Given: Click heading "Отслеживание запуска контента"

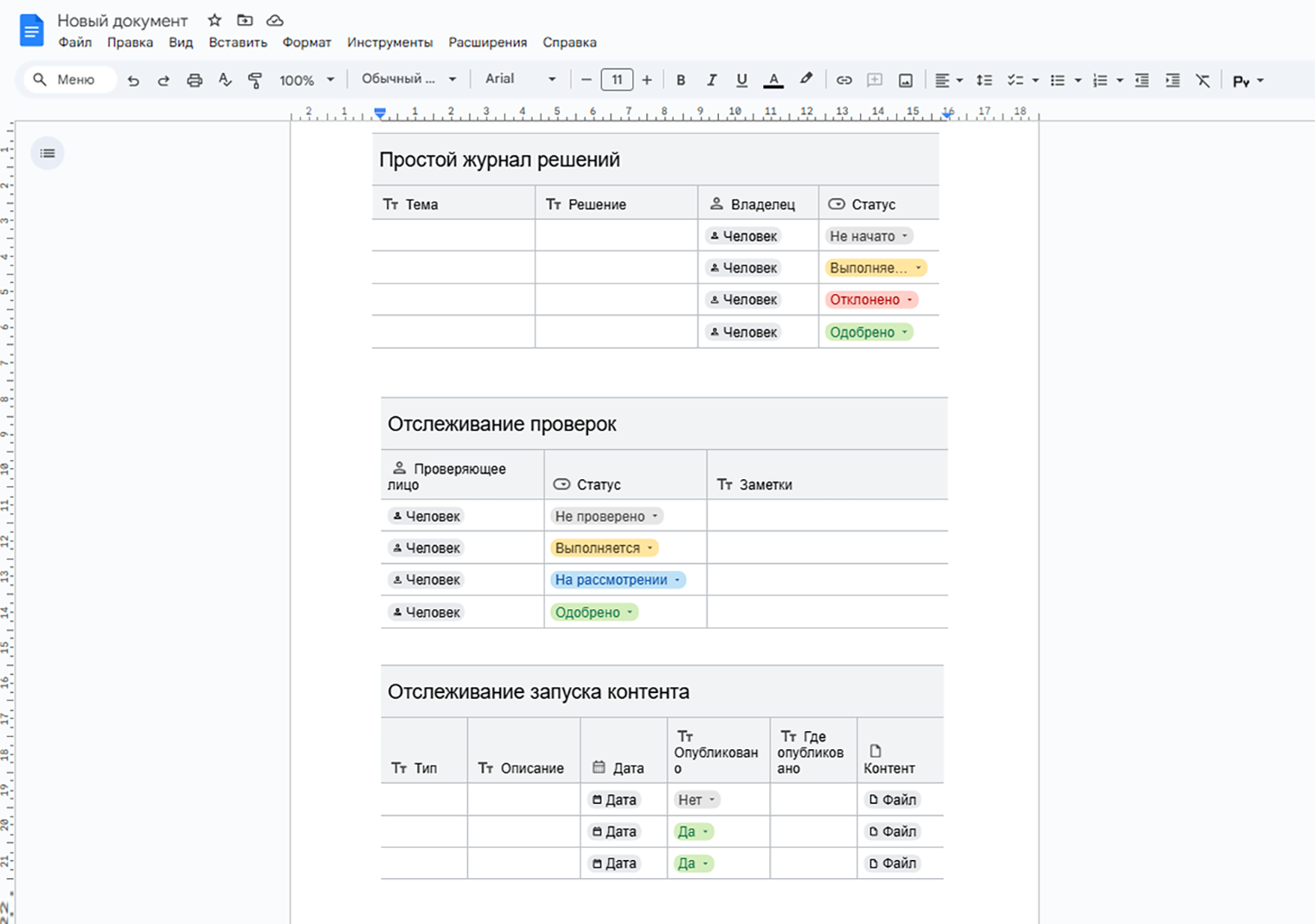Looking at the screenshot, I should click(x=538, y=692).
